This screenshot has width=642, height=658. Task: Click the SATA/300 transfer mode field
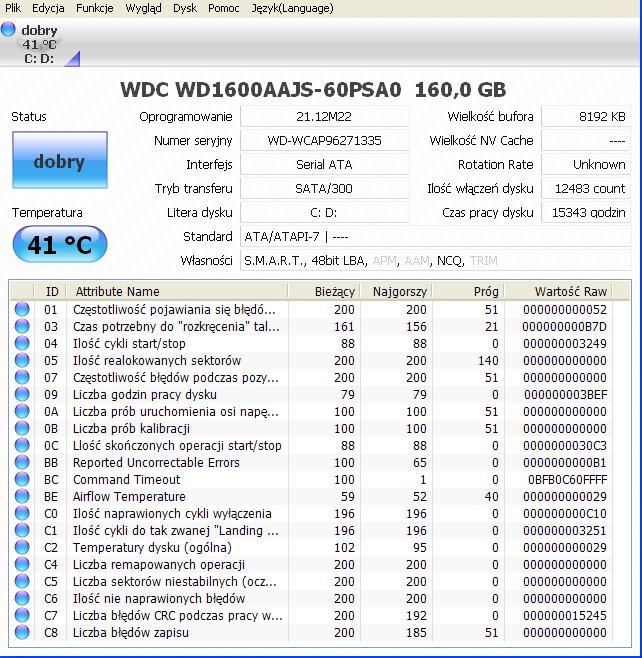point(324,188)
